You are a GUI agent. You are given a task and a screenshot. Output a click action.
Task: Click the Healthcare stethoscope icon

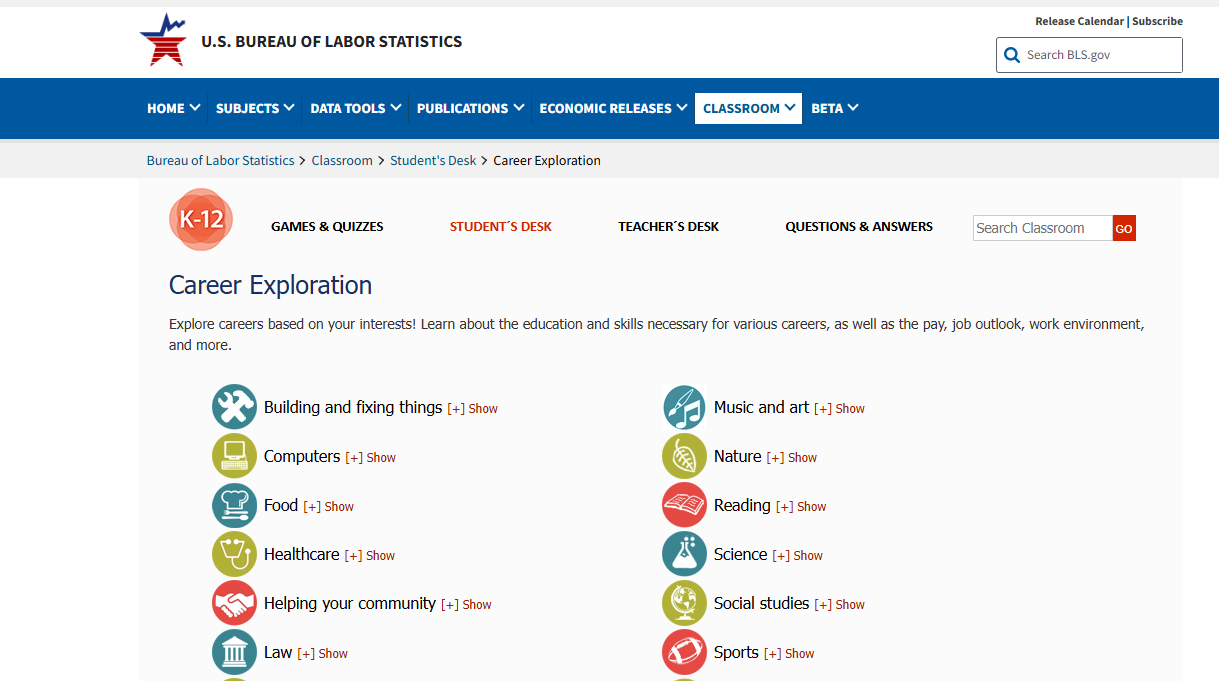click(234, 554)
